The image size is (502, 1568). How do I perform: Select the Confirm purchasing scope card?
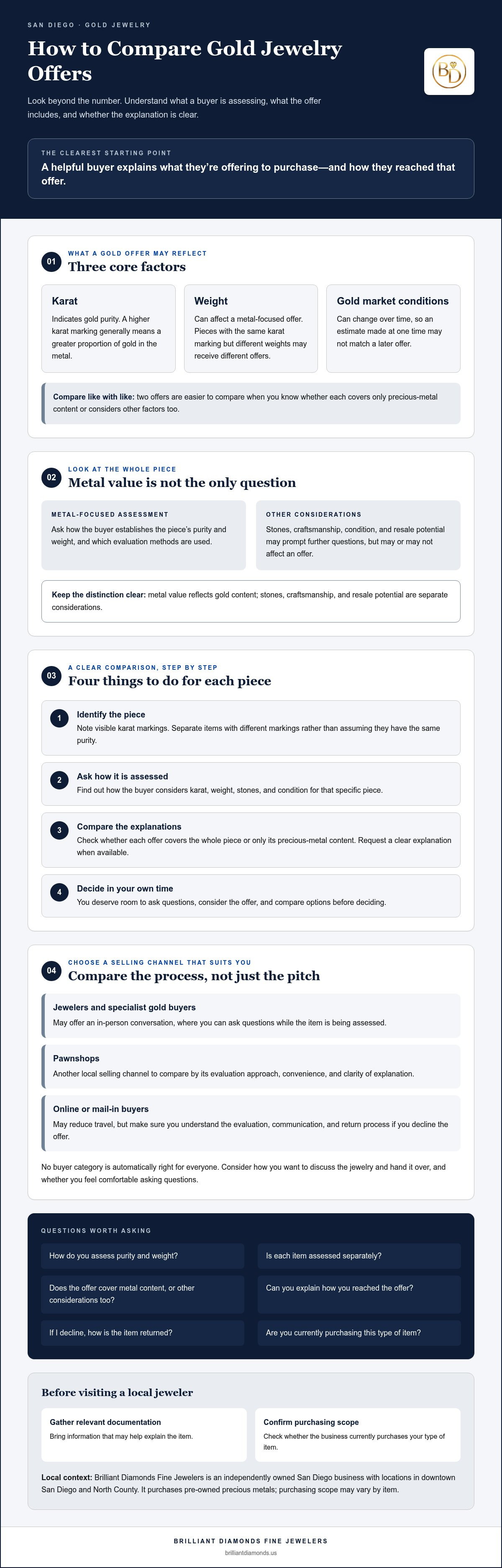click(x=358, y=1435)
